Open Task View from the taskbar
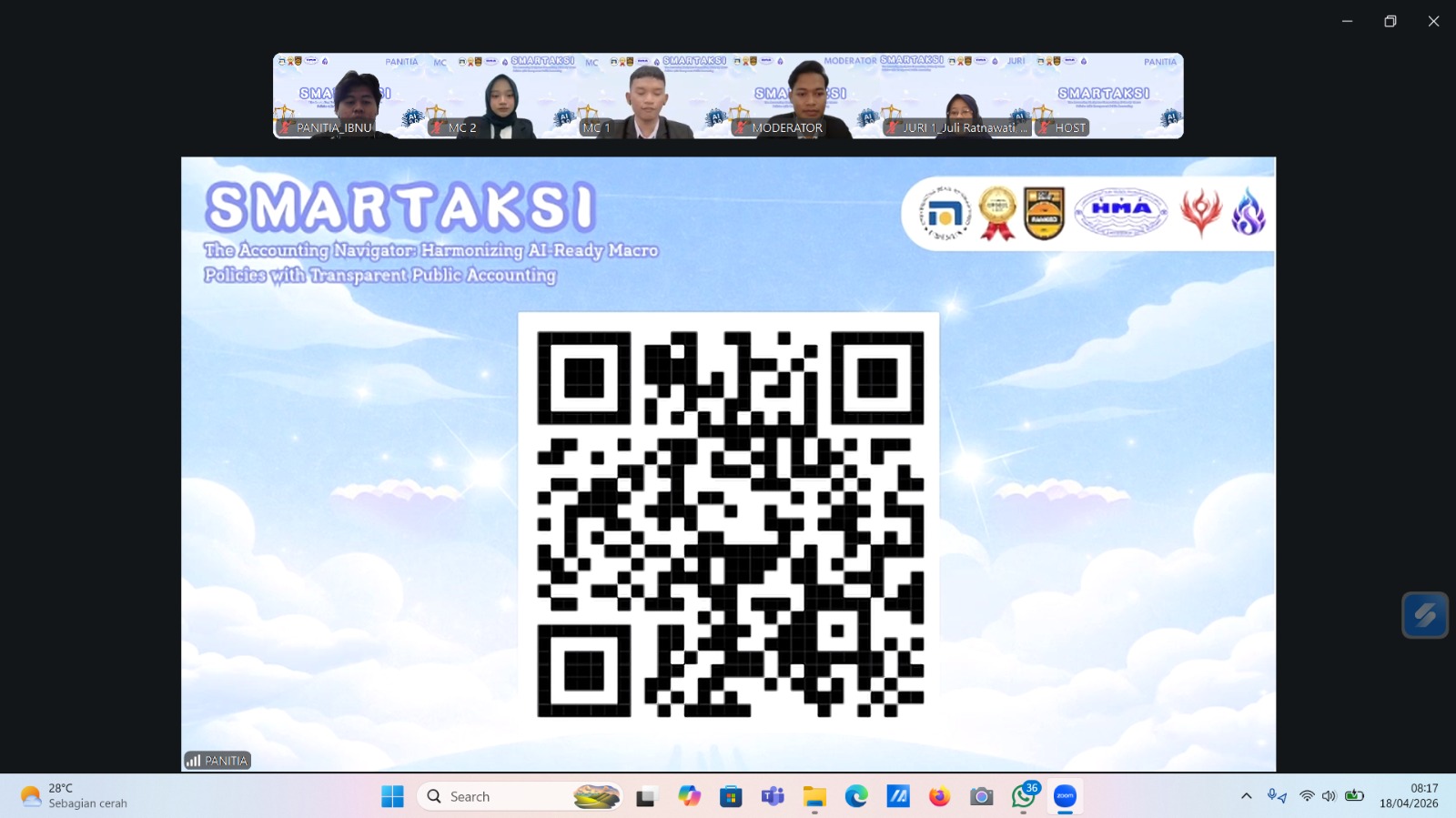Image resolution: width=1456 pixels, height=818 pixels. coord(646,796)
